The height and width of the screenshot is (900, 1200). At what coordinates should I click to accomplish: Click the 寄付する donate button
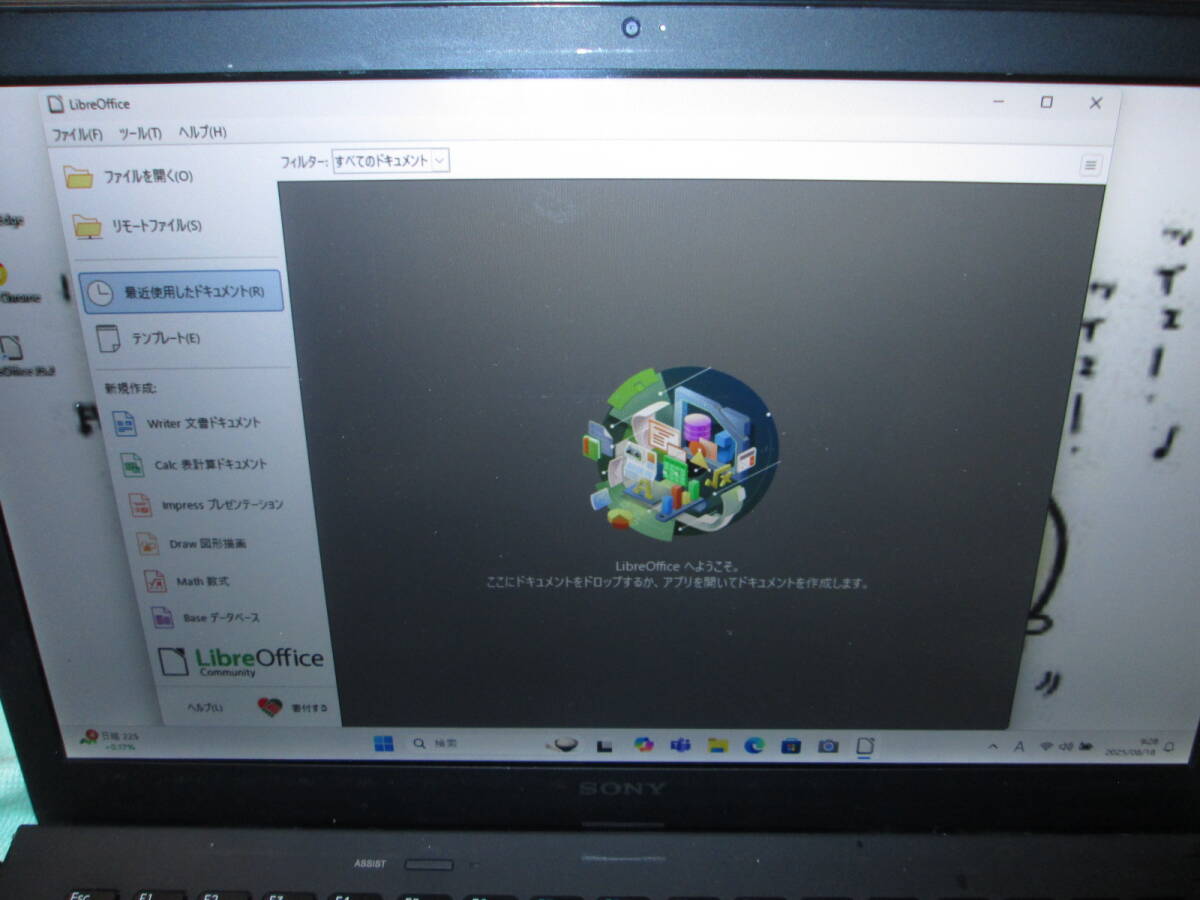click(x=294, y=708)
